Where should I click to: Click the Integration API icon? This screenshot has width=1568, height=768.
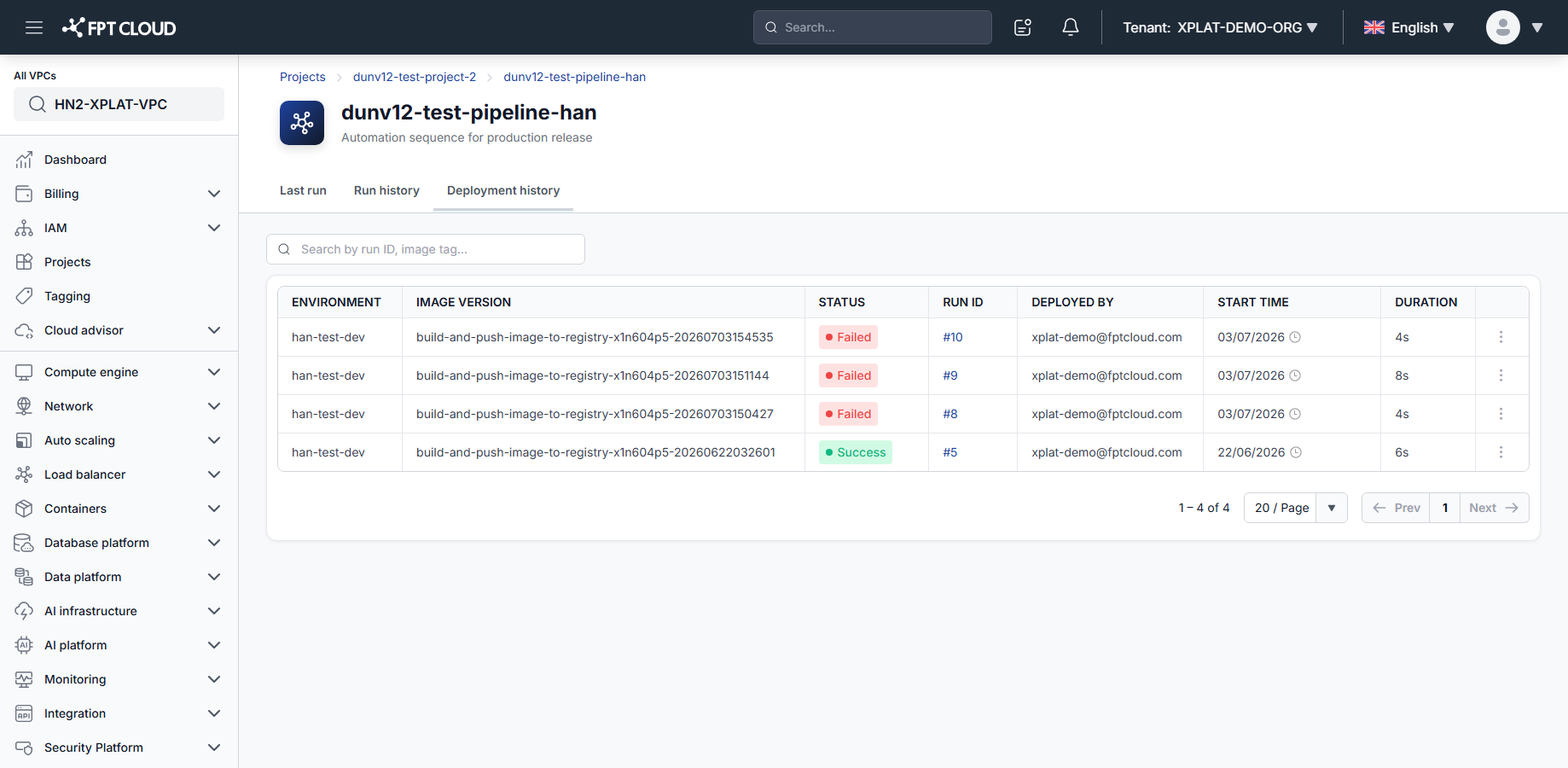pyautogui.click(x=24, y=713)
